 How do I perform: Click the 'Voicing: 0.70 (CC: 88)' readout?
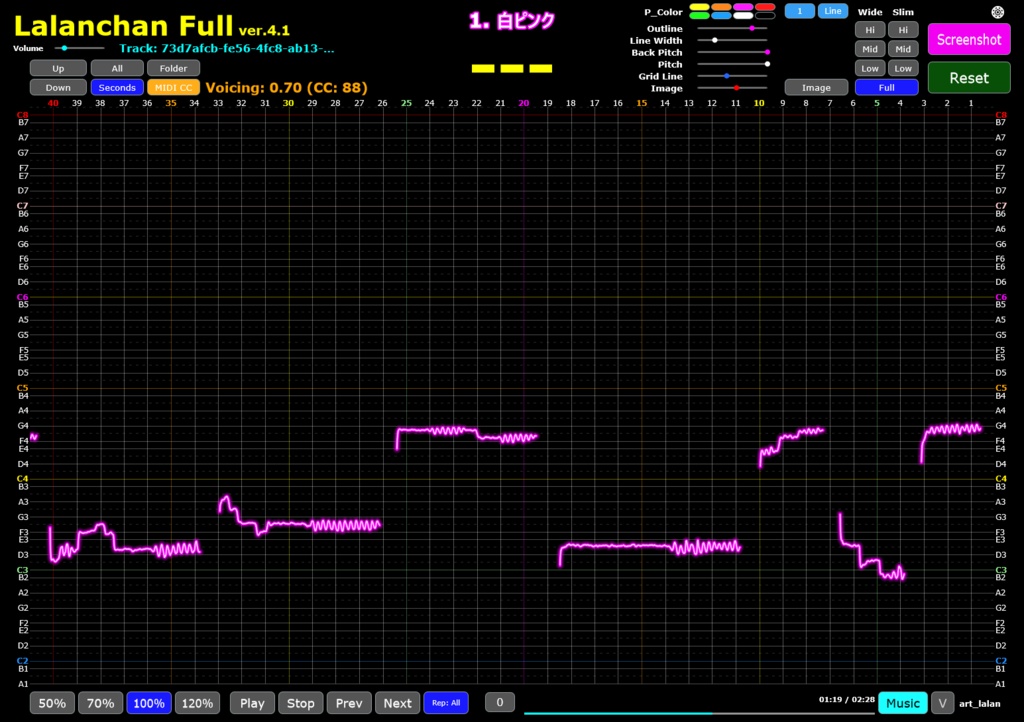286,87
